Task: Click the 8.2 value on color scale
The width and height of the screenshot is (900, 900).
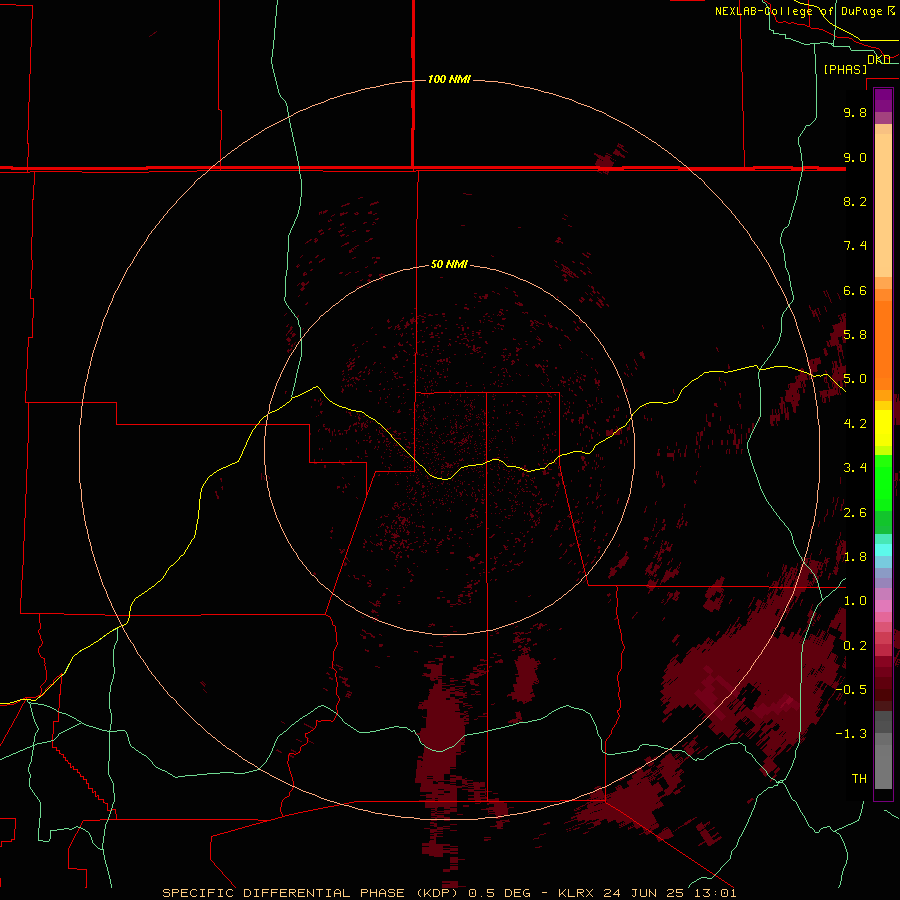Action: (855, 201)
